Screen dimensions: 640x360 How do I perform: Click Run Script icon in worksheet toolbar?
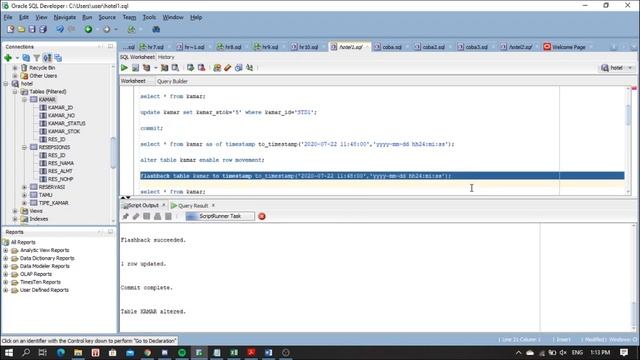(x=136, y=68)
